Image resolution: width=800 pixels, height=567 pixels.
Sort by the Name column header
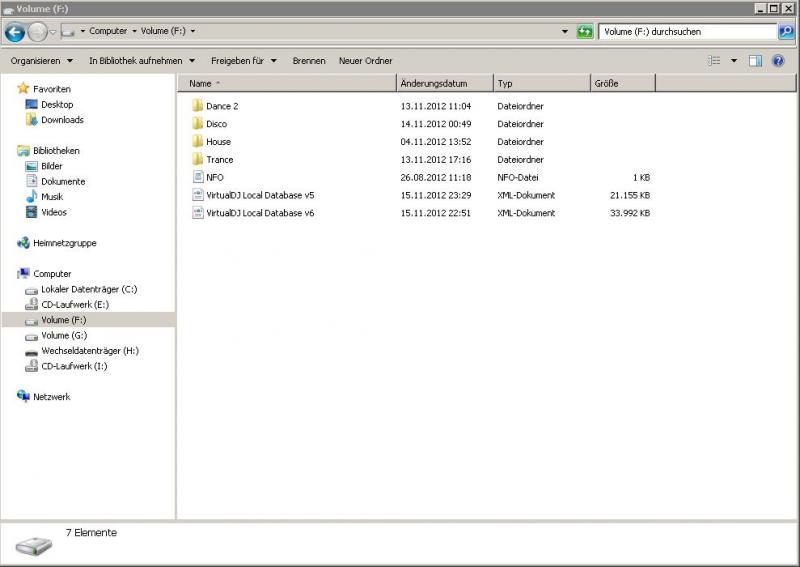(287, 83)
